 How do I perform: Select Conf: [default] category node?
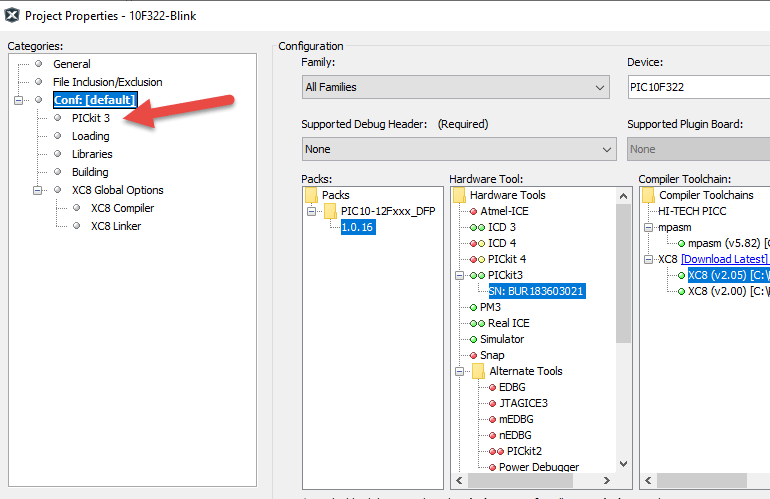pos(95,100)
